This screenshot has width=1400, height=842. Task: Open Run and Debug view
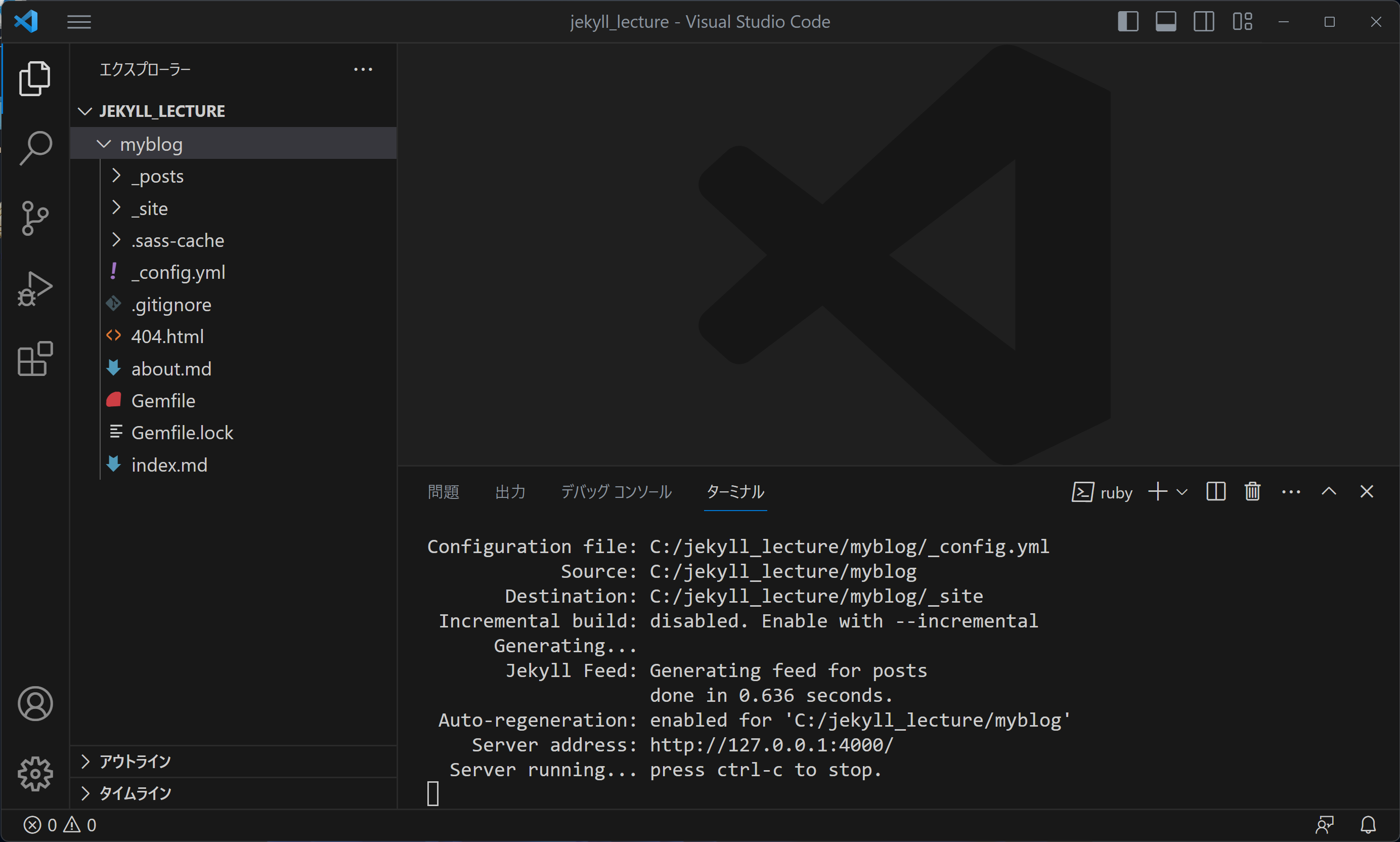tap(35, 289)
